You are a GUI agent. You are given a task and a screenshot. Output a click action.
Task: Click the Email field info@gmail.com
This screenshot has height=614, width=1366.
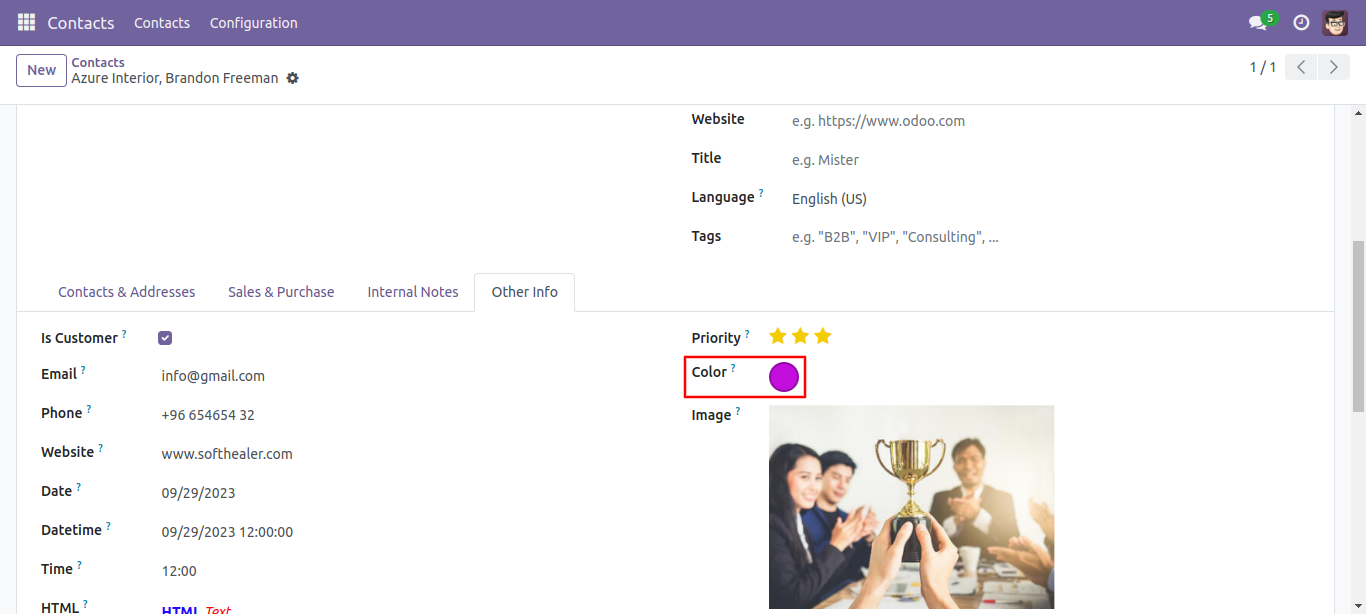coord(213,376)
